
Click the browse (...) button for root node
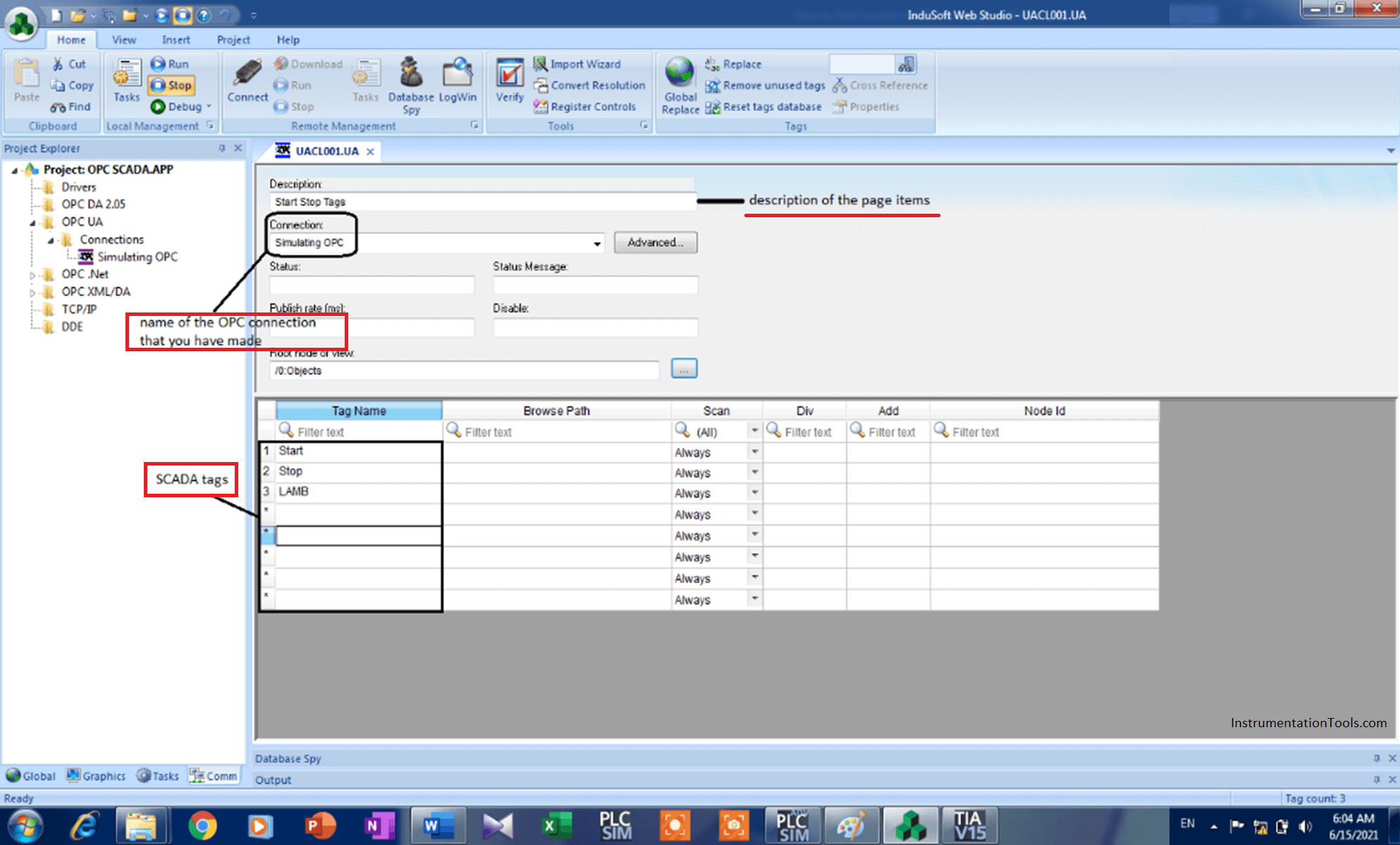click(x=684, y=368)
